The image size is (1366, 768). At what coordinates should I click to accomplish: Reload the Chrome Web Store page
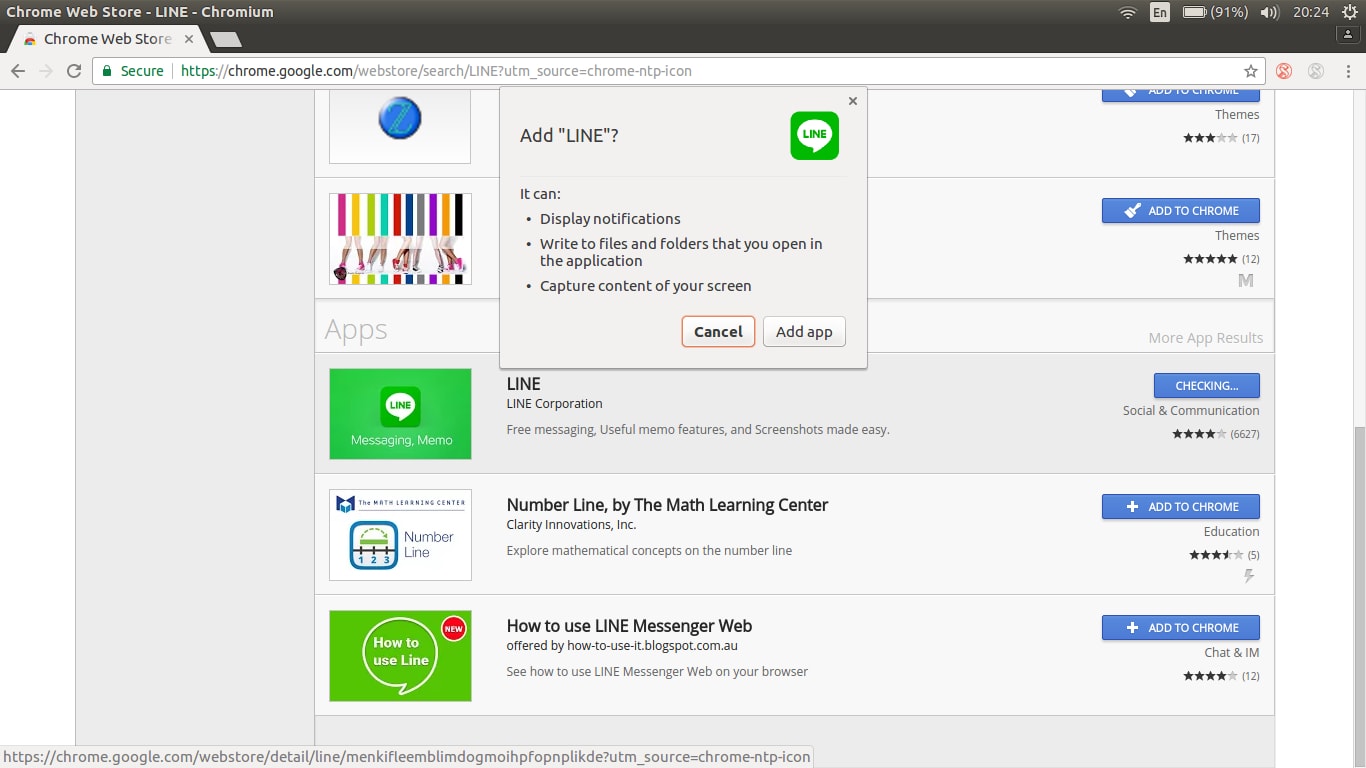(73, 71)
